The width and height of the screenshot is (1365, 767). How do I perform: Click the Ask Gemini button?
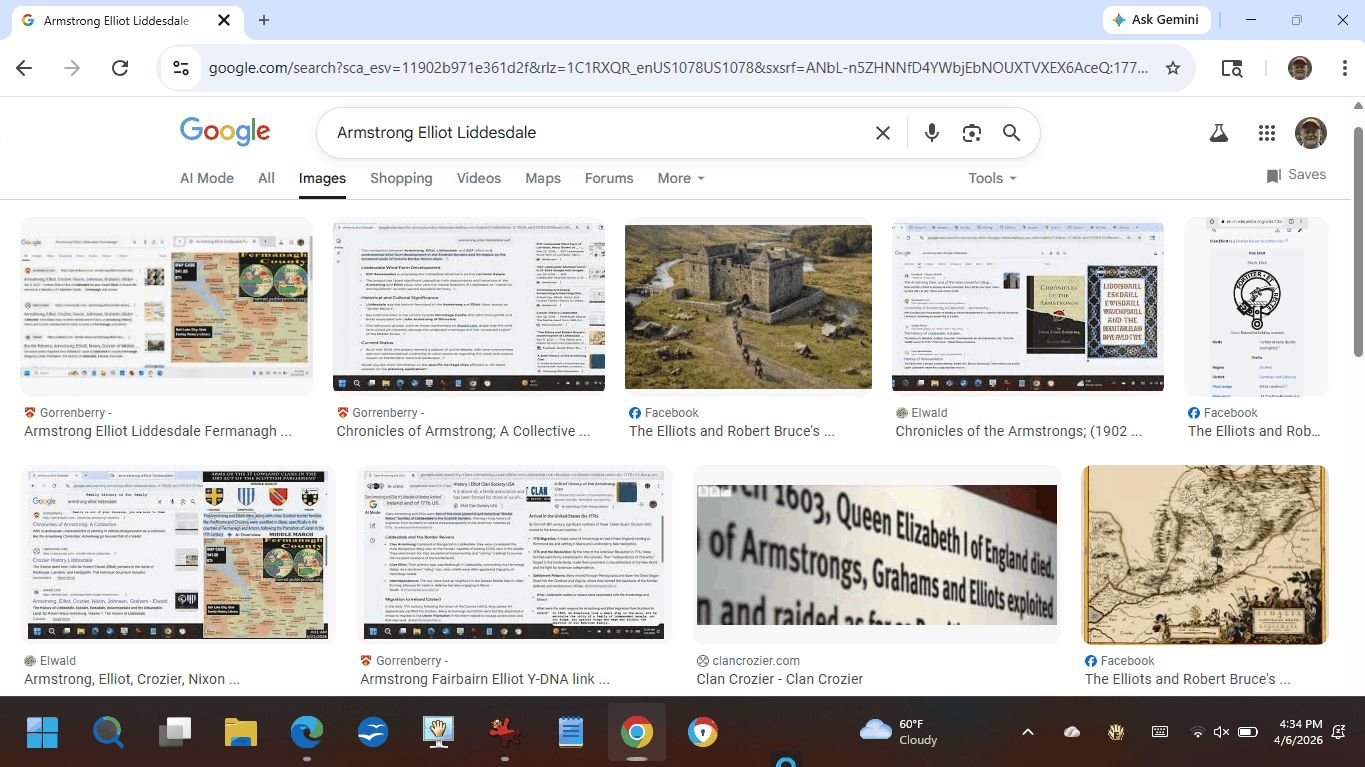(x=1157, y=20)
